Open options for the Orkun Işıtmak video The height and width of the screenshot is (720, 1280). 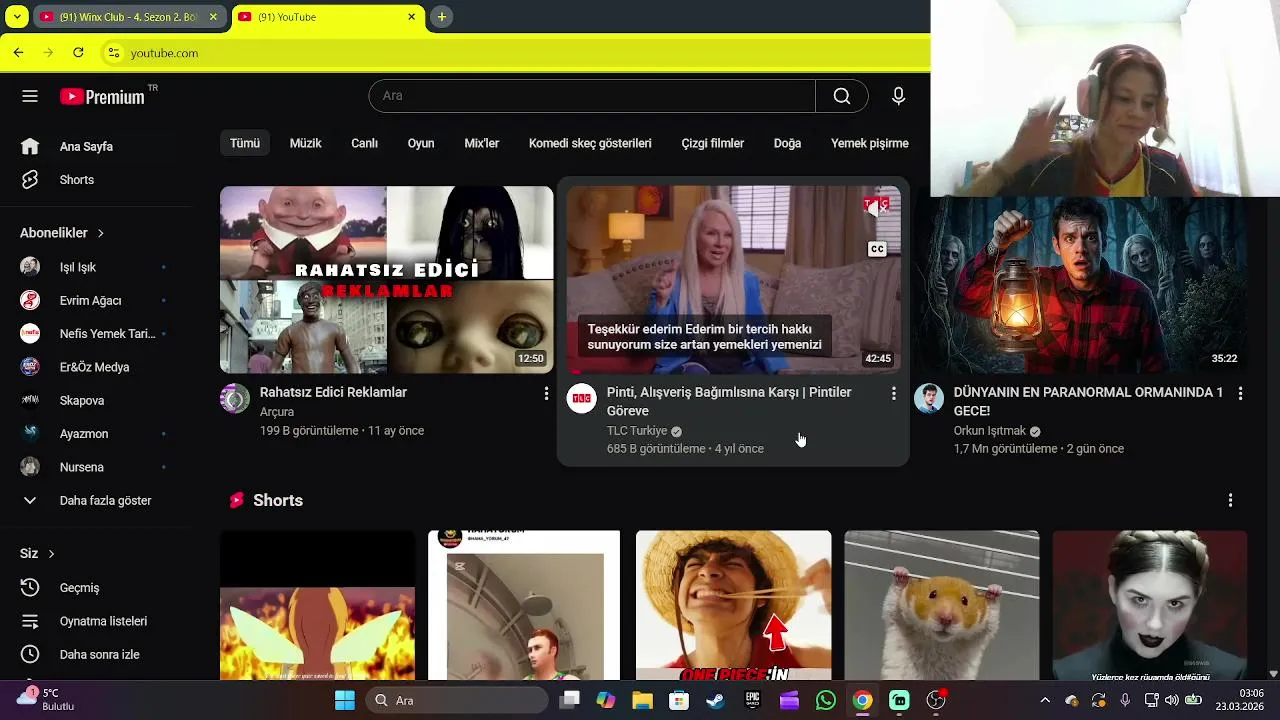tap(1240, 394)
